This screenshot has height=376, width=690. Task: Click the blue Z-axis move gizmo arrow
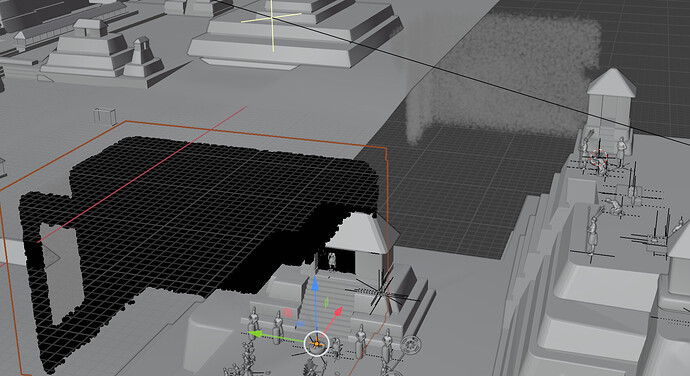tap(315, 284)
